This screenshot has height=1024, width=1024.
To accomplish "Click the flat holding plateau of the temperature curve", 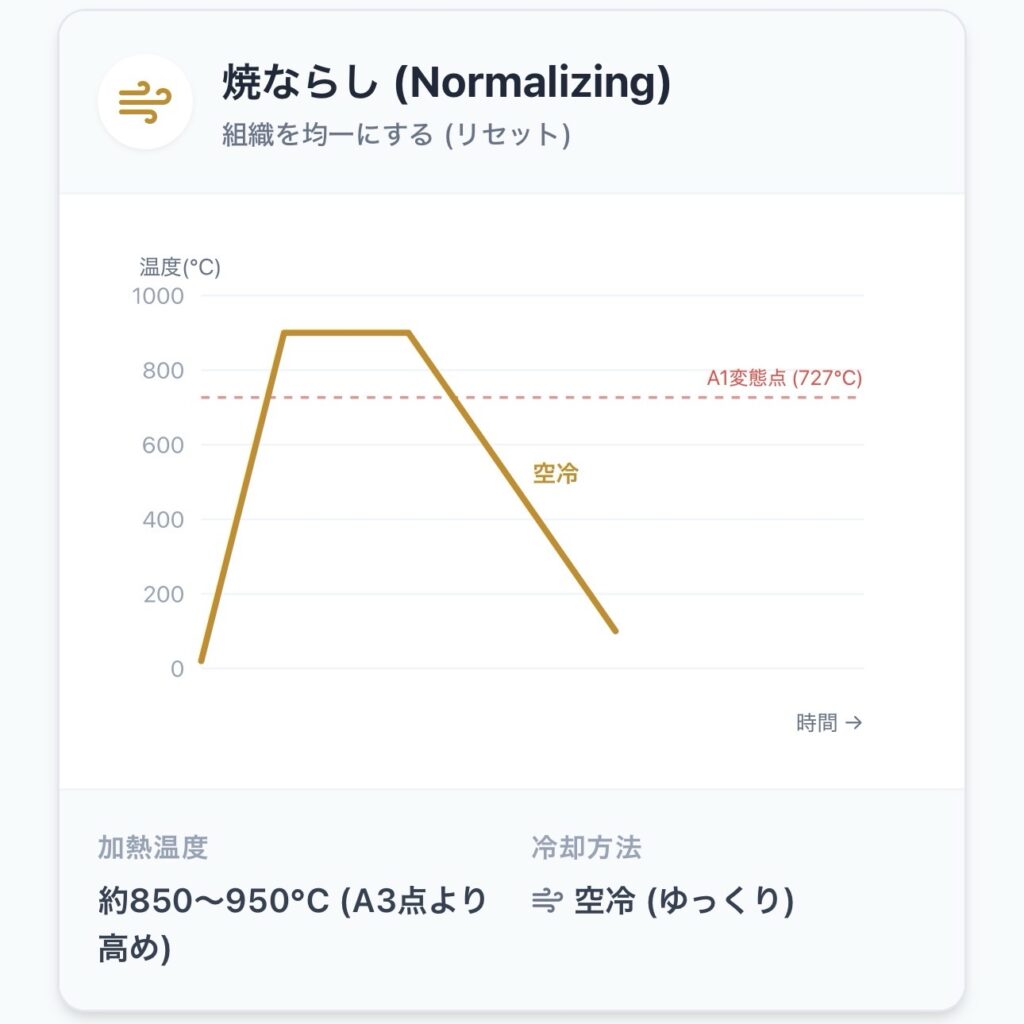I will 347,333.
